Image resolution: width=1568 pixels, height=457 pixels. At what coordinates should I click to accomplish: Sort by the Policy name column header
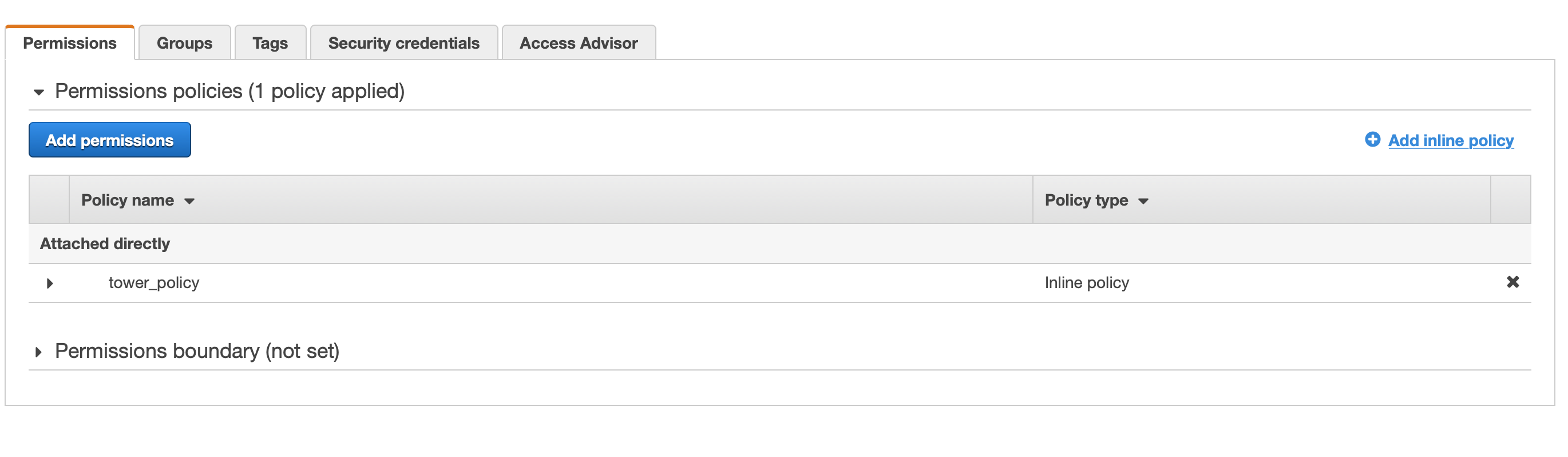(x=128, y=200)
